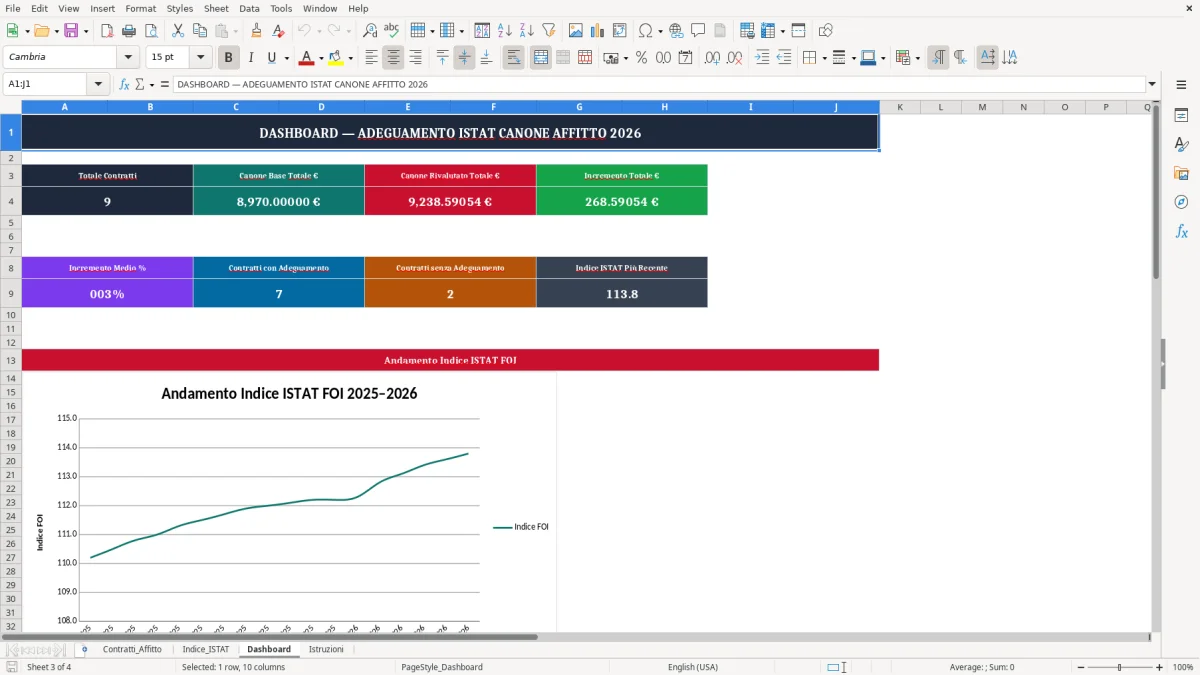Click row 13 header
This screenshot has height=675, width=1200.
(11, 360)
